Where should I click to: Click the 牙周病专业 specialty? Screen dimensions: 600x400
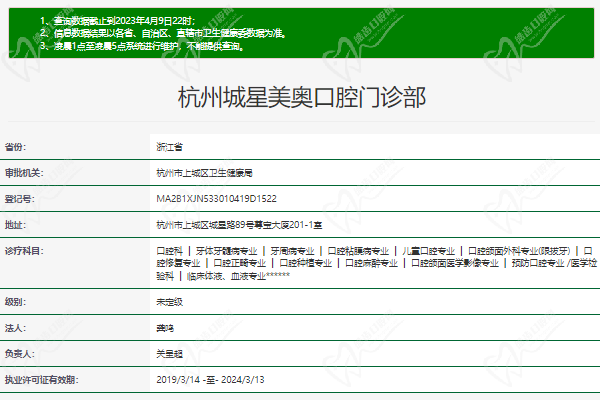pos(292,251)
